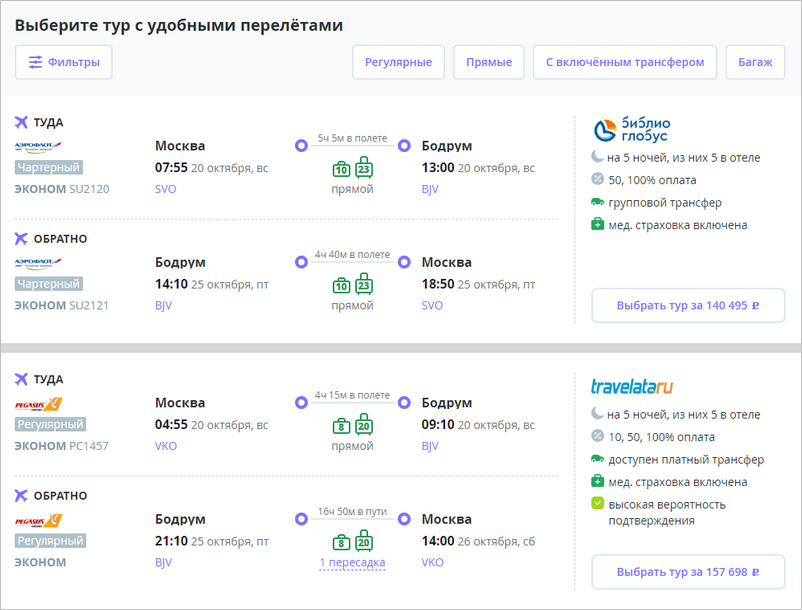Click the 8 kg hand luggage icon for PC1457
Image resolution: width=802 pixels, height=610 pixels.
[x=341, y=425]
